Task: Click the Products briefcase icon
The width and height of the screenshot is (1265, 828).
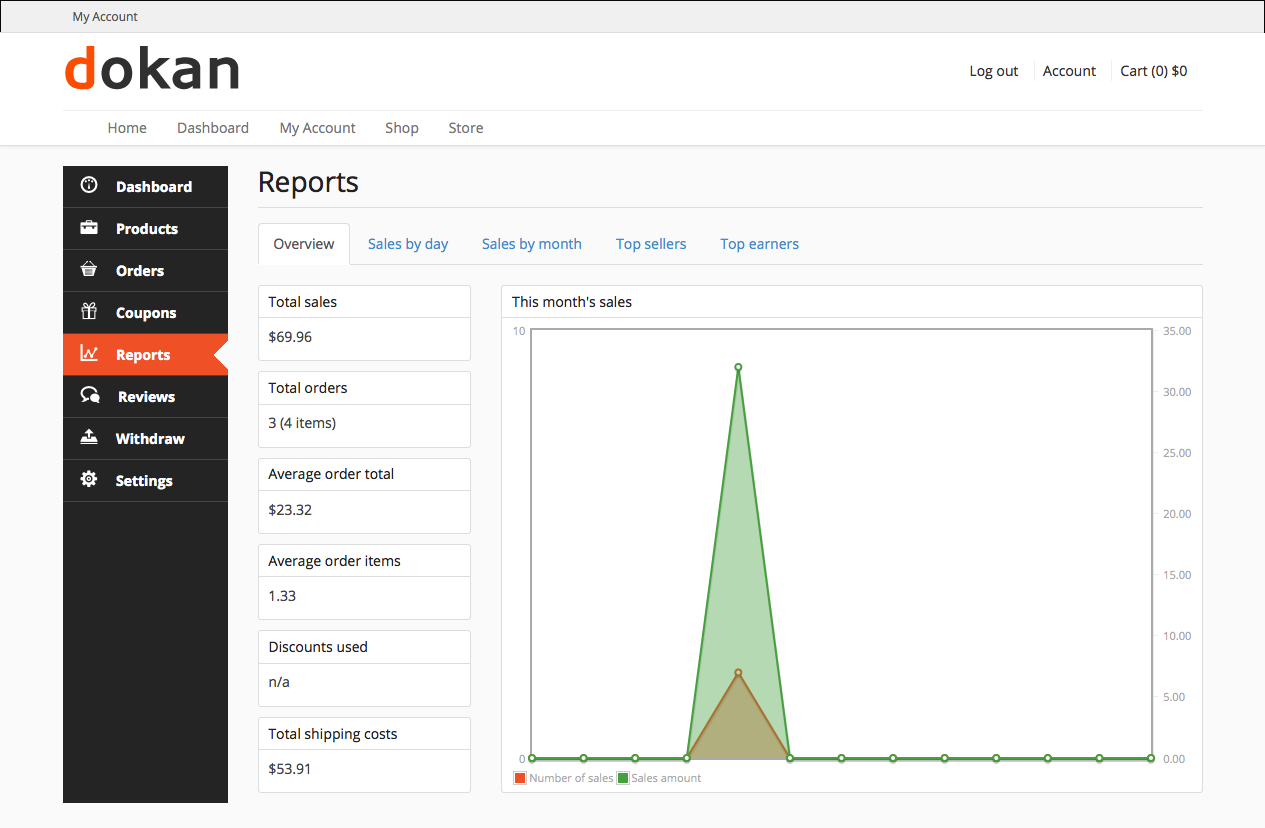Action: click(x=89, y=228)
